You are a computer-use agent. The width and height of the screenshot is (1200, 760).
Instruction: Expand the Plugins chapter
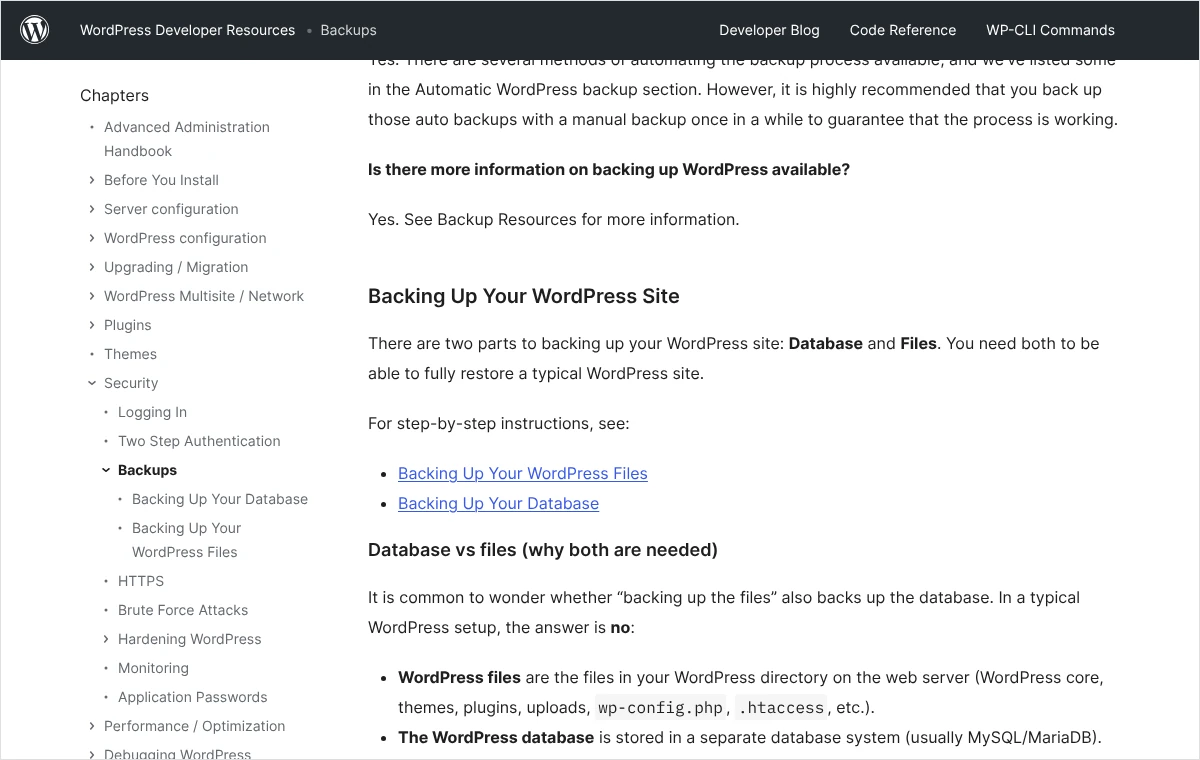[x=92, y=325]
